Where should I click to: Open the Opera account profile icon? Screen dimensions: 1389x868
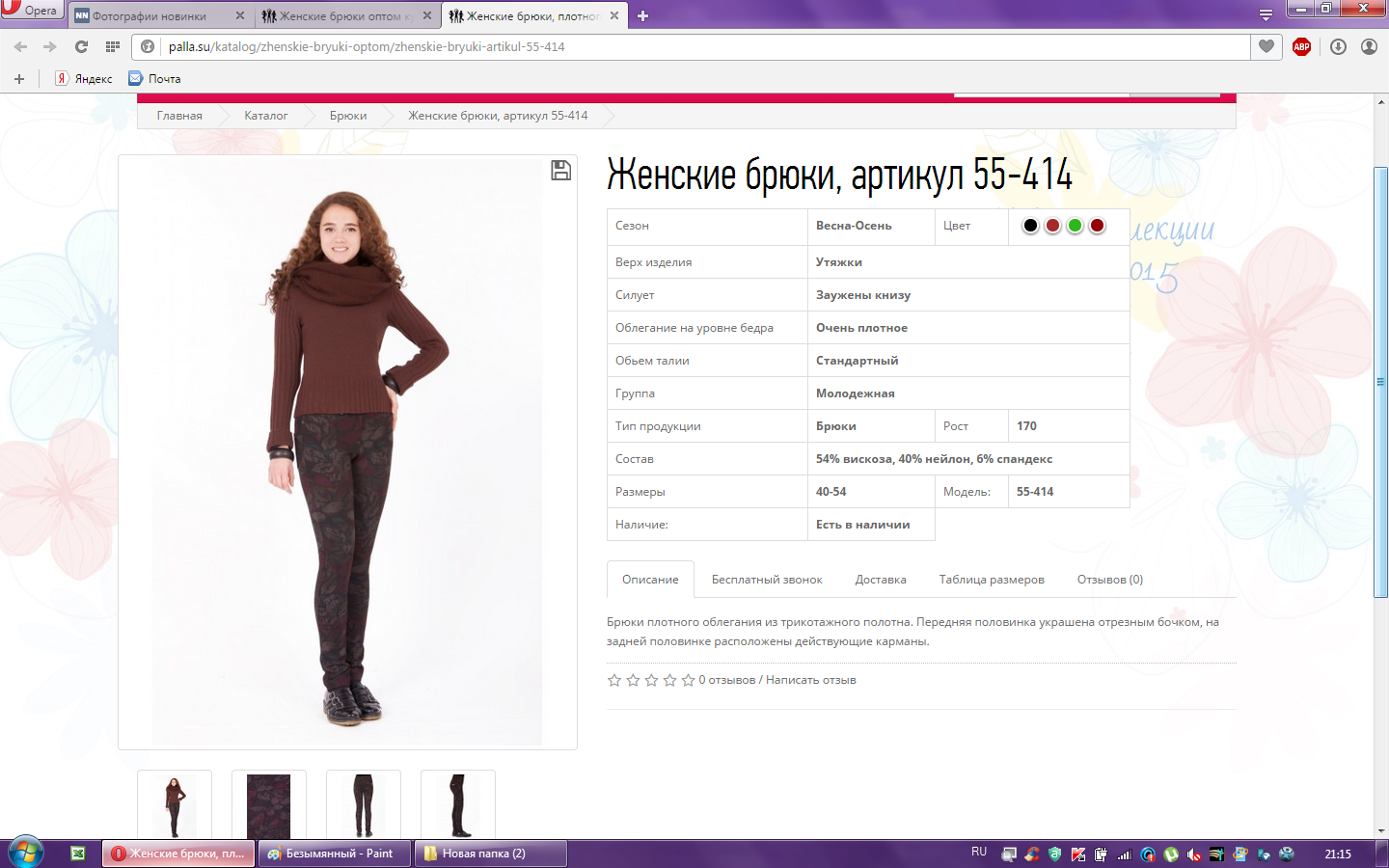click(x=1369, y=46)
